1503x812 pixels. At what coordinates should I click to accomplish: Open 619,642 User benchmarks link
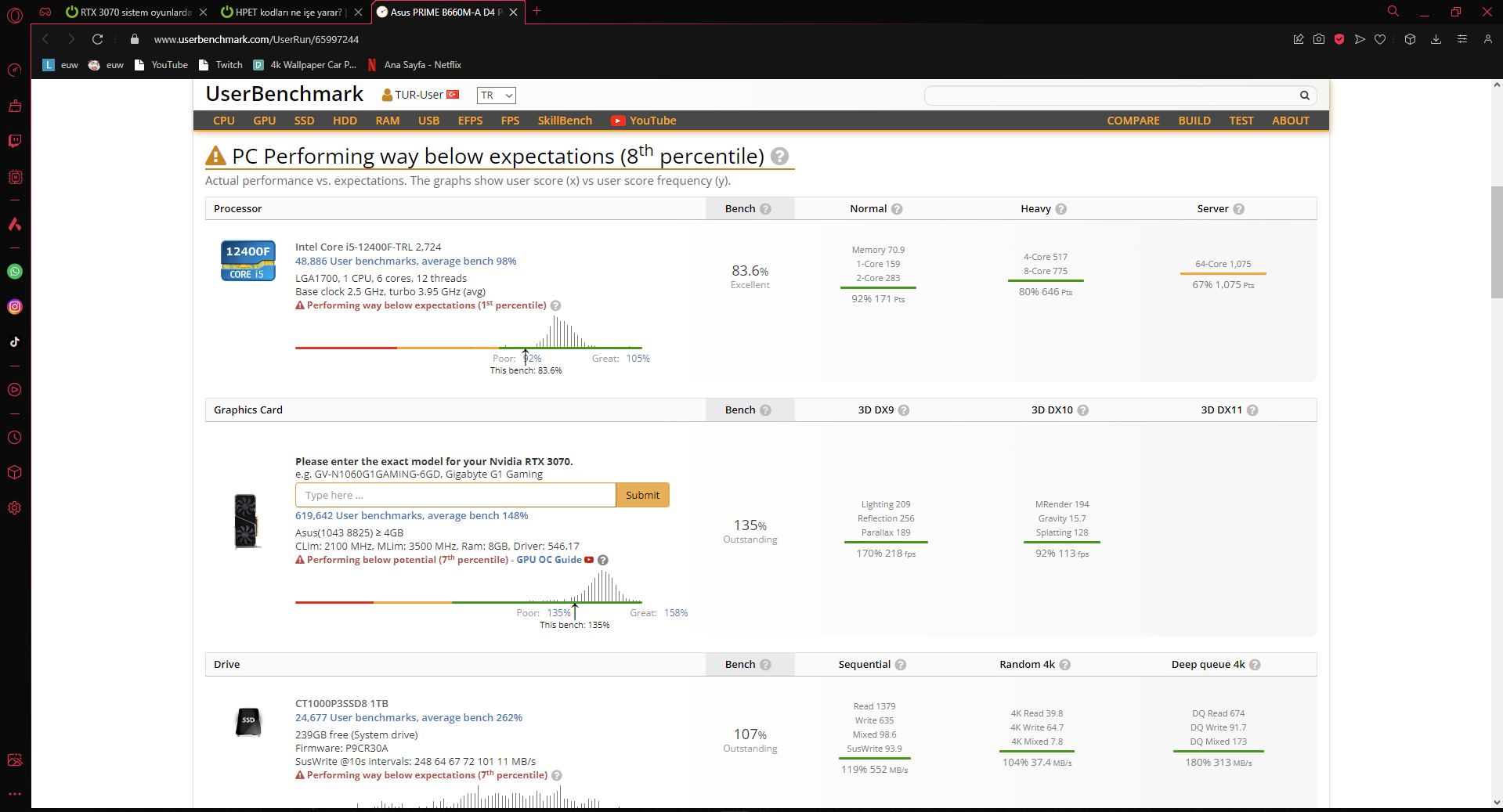click(412, 516)
